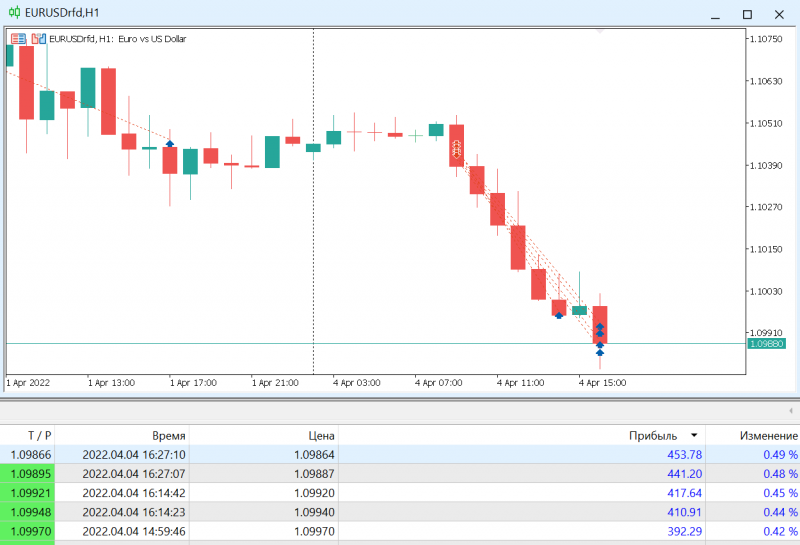Click the change value 0.45 %
The height and width of the screenshot is (545, 800).
(781, 493)
